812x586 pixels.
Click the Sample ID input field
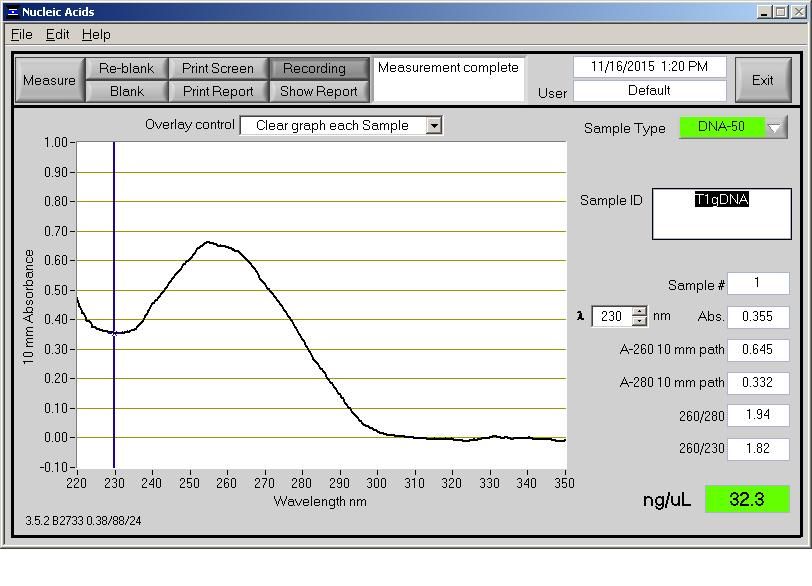tap(721, 214)
